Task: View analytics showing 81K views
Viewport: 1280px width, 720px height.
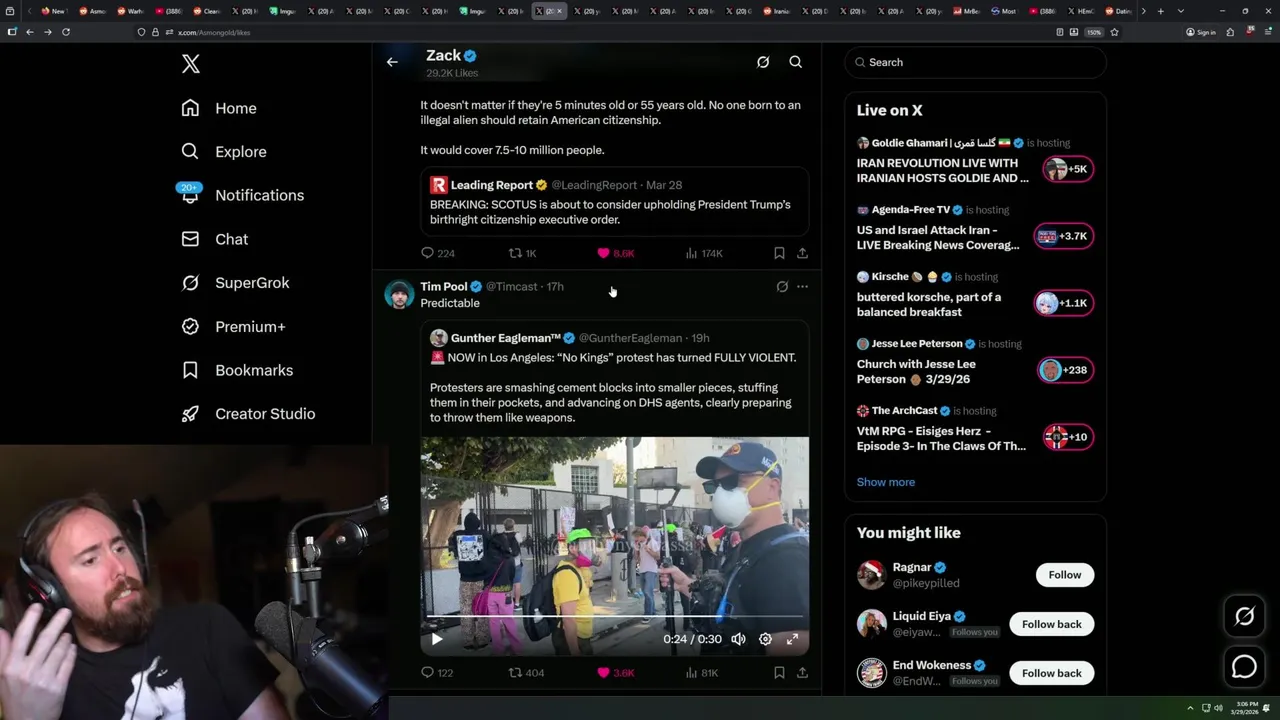Action: pyautogui.click(x=702, y=672)
